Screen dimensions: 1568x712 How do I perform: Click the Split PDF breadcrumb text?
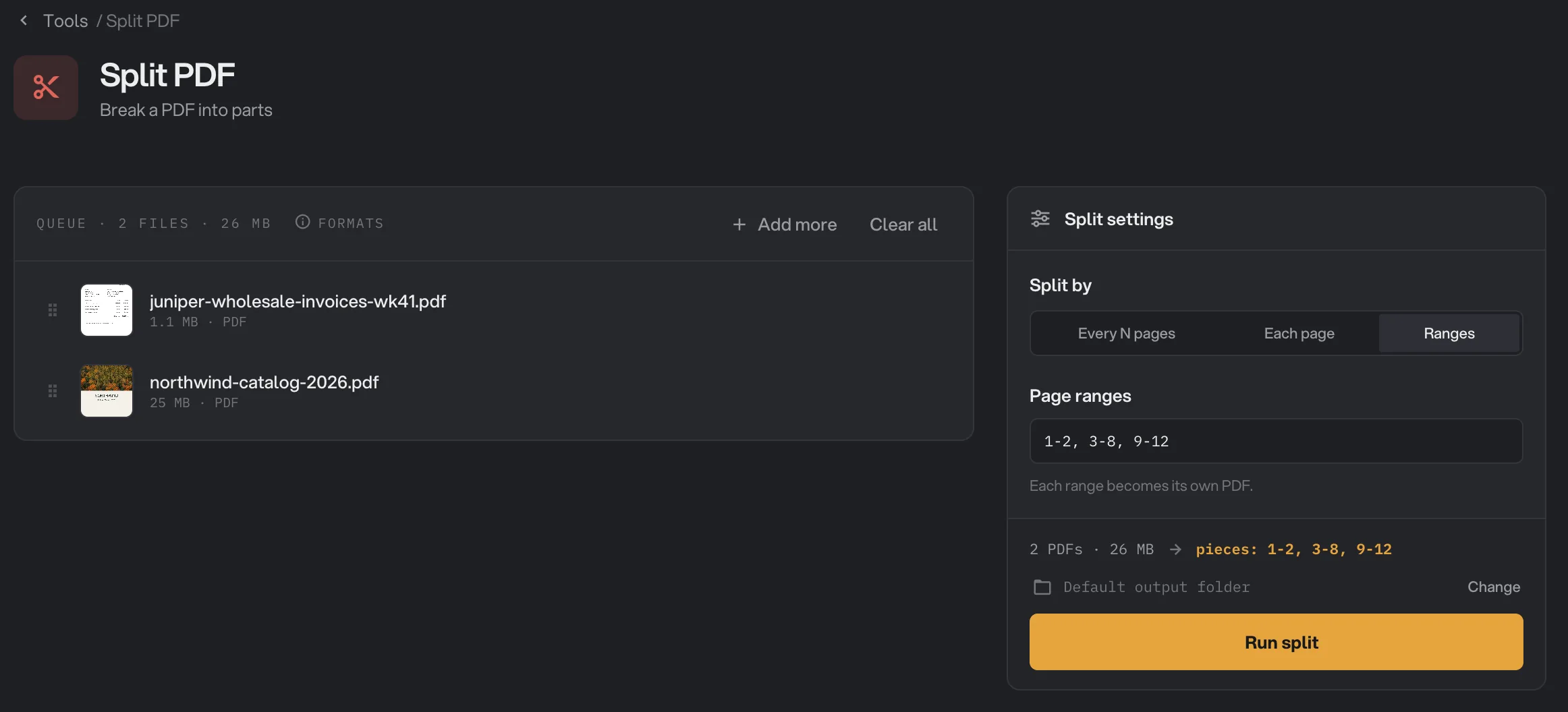click(143, 21)
